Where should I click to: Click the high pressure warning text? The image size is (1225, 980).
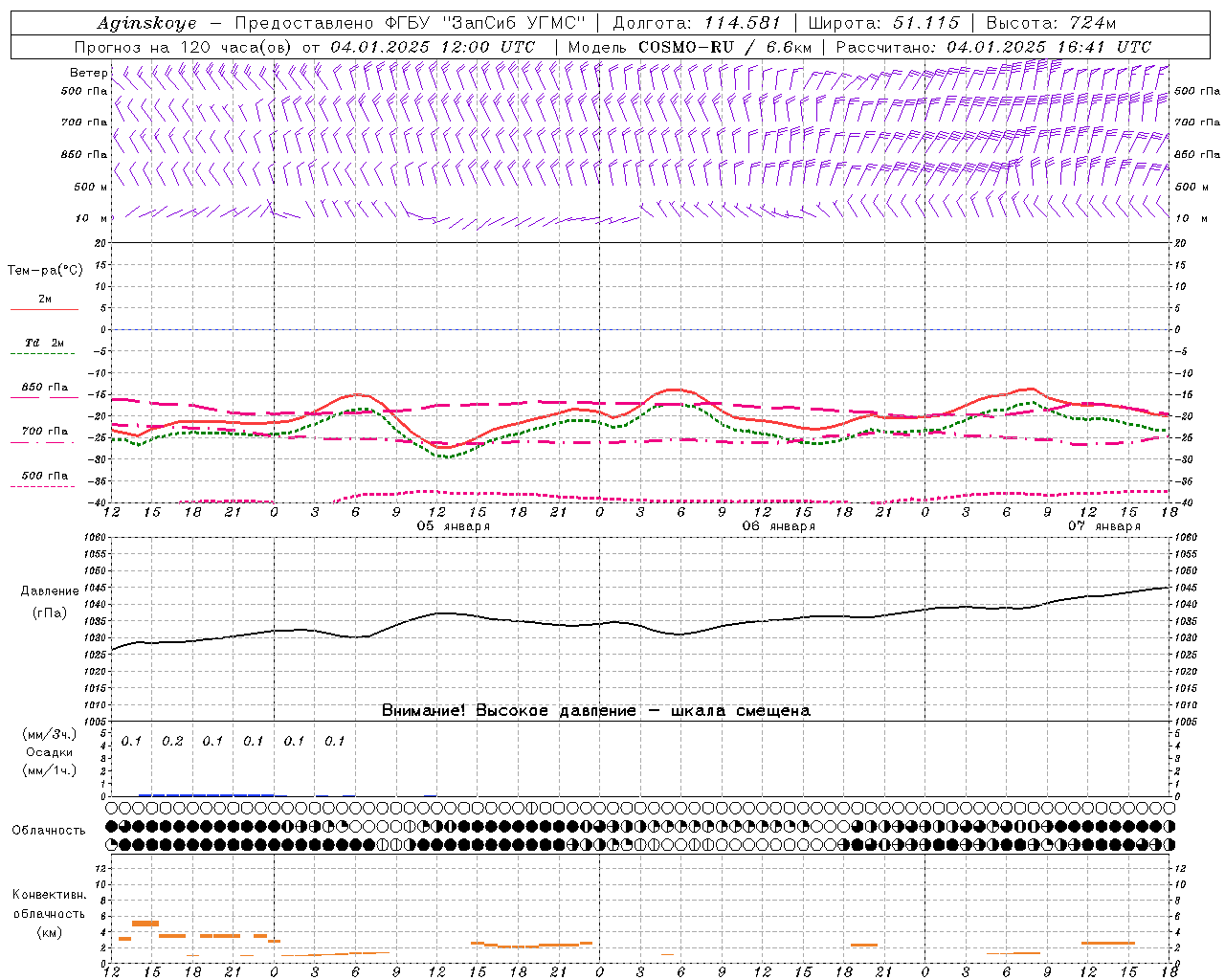(x=595, y=710)
